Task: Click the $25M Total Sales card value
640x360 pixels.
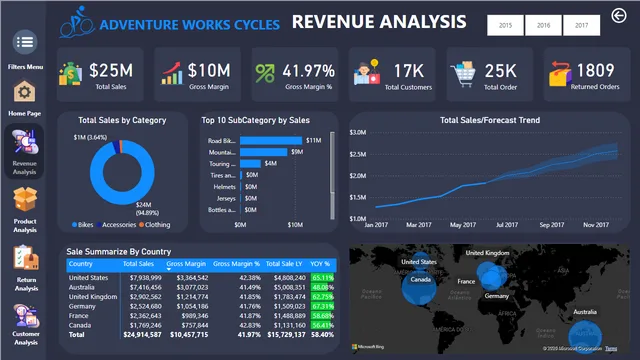Action: tap(111, 71)
